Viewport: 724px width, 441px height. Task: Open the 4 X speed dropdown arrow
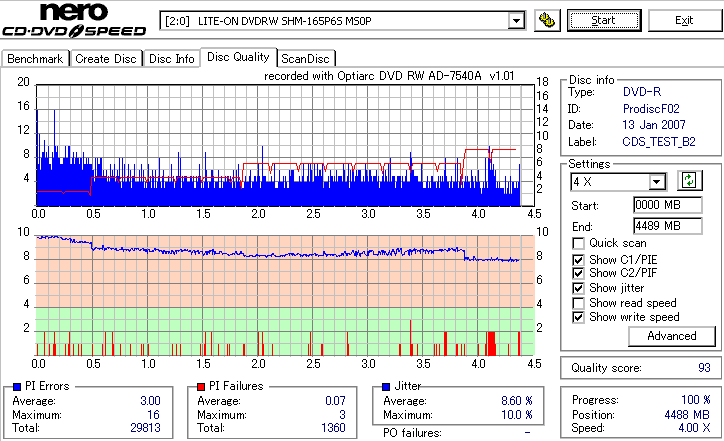(x=656, y=182)
